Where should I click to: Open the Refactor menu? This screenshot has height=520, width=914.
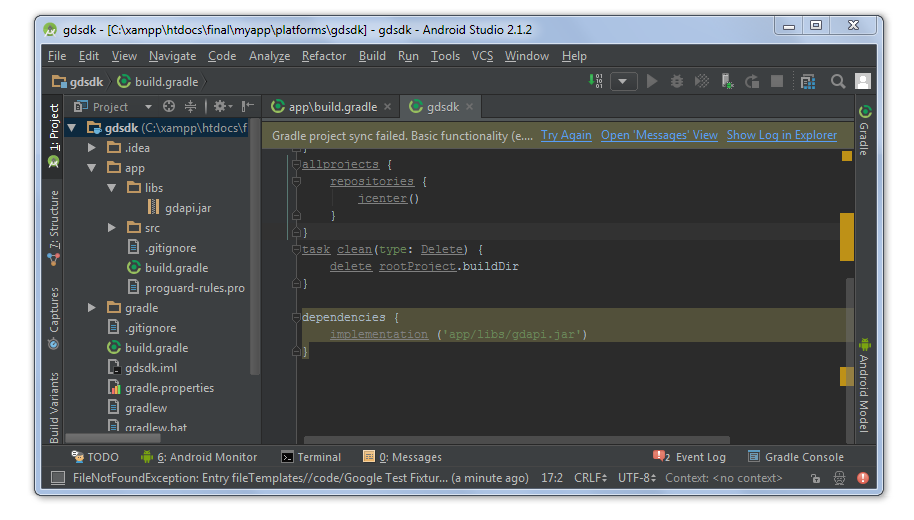pos(324,56)
